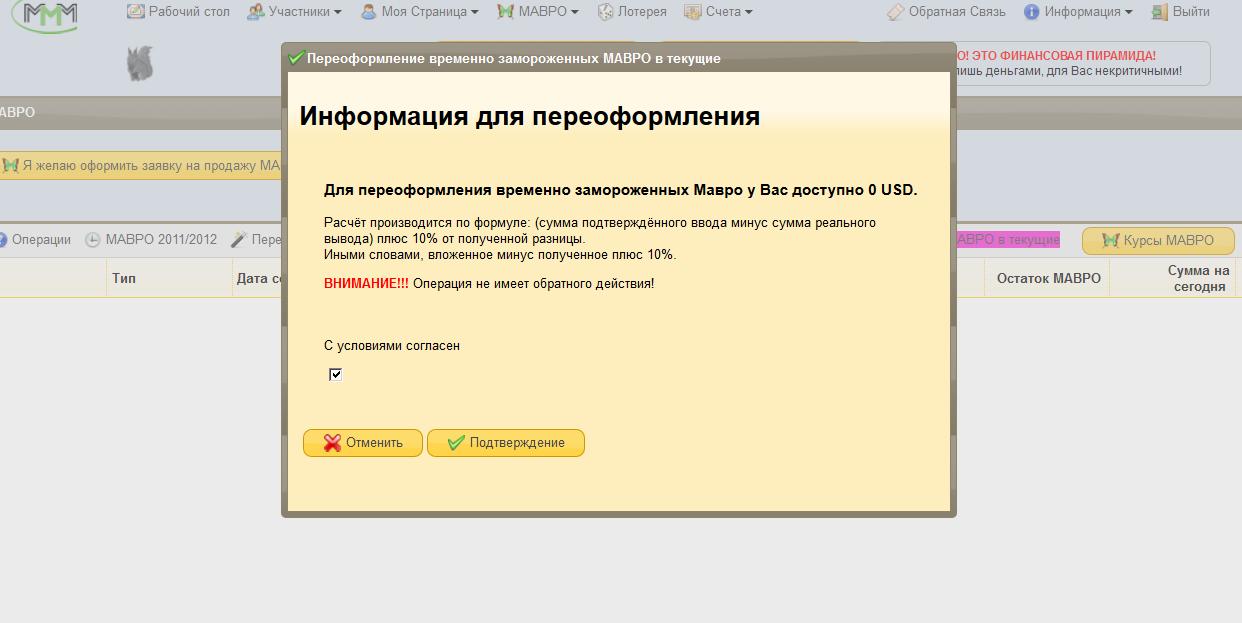Viewport: 1242px width, 623px height.
Task: Expand the Счета dropdown menu
Action: tap(718, 12)
